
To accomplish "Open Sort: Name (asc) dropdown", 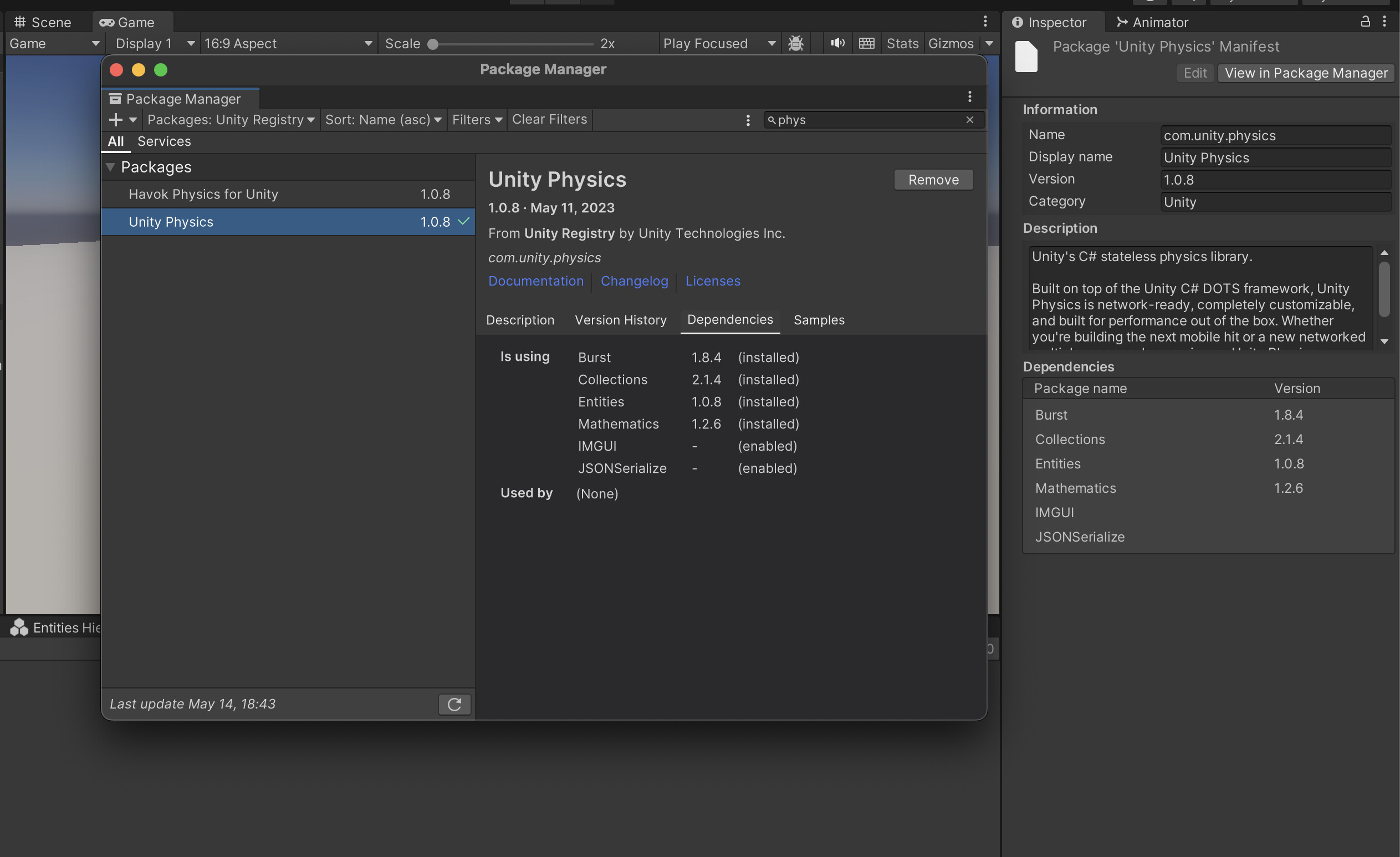I will pyautogui.click(x=383, y=120).
